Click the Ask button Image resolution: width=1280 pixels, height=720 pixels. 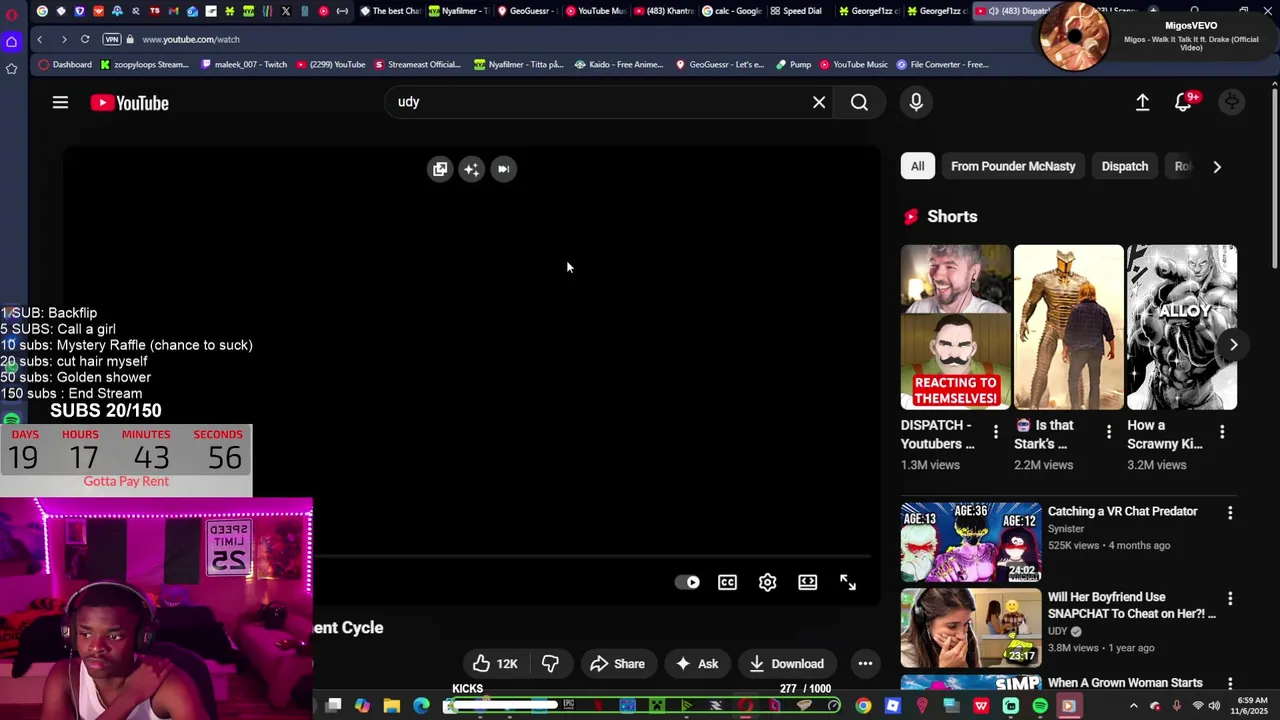tap(697, 664)
